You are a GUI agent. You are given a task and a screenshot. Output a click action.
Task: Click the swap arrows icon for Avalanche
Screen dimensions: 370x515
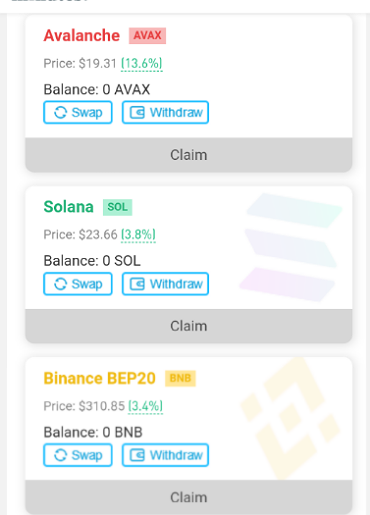coord(60,113)
